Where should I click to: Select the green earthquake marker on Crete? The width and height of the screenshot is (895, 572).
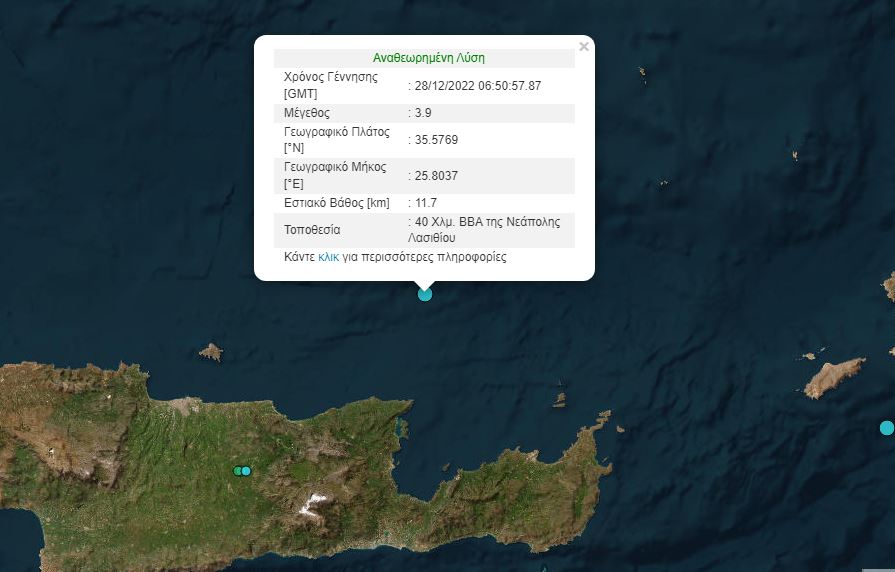[x=238, y=471]
